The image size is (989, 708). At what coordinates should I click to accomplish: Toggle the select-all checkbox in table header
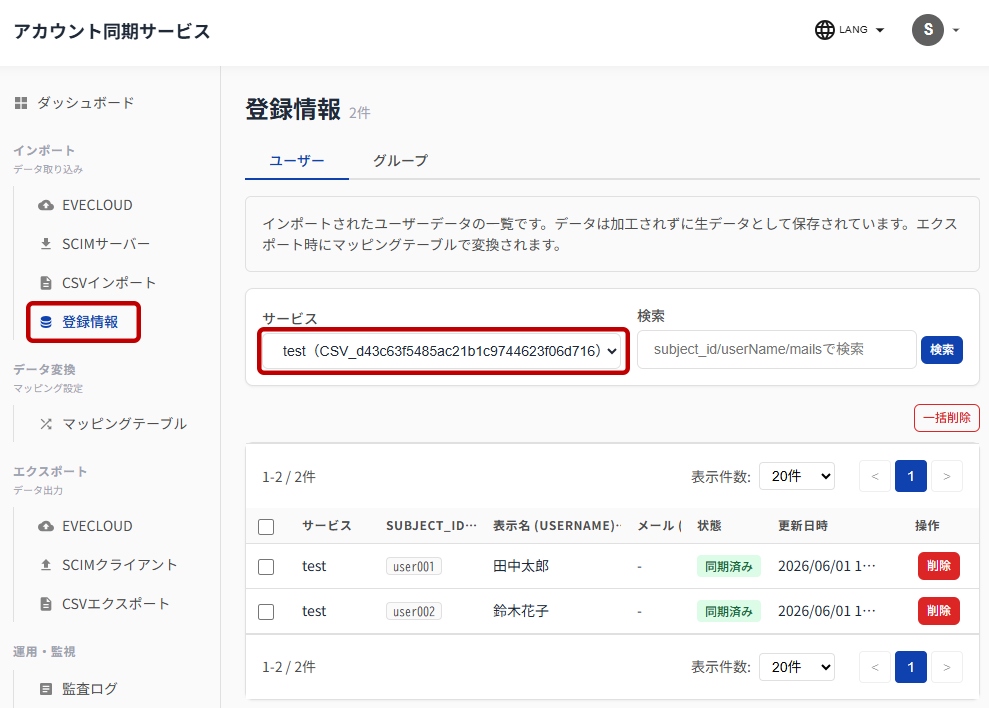click(x=266, y=526)
